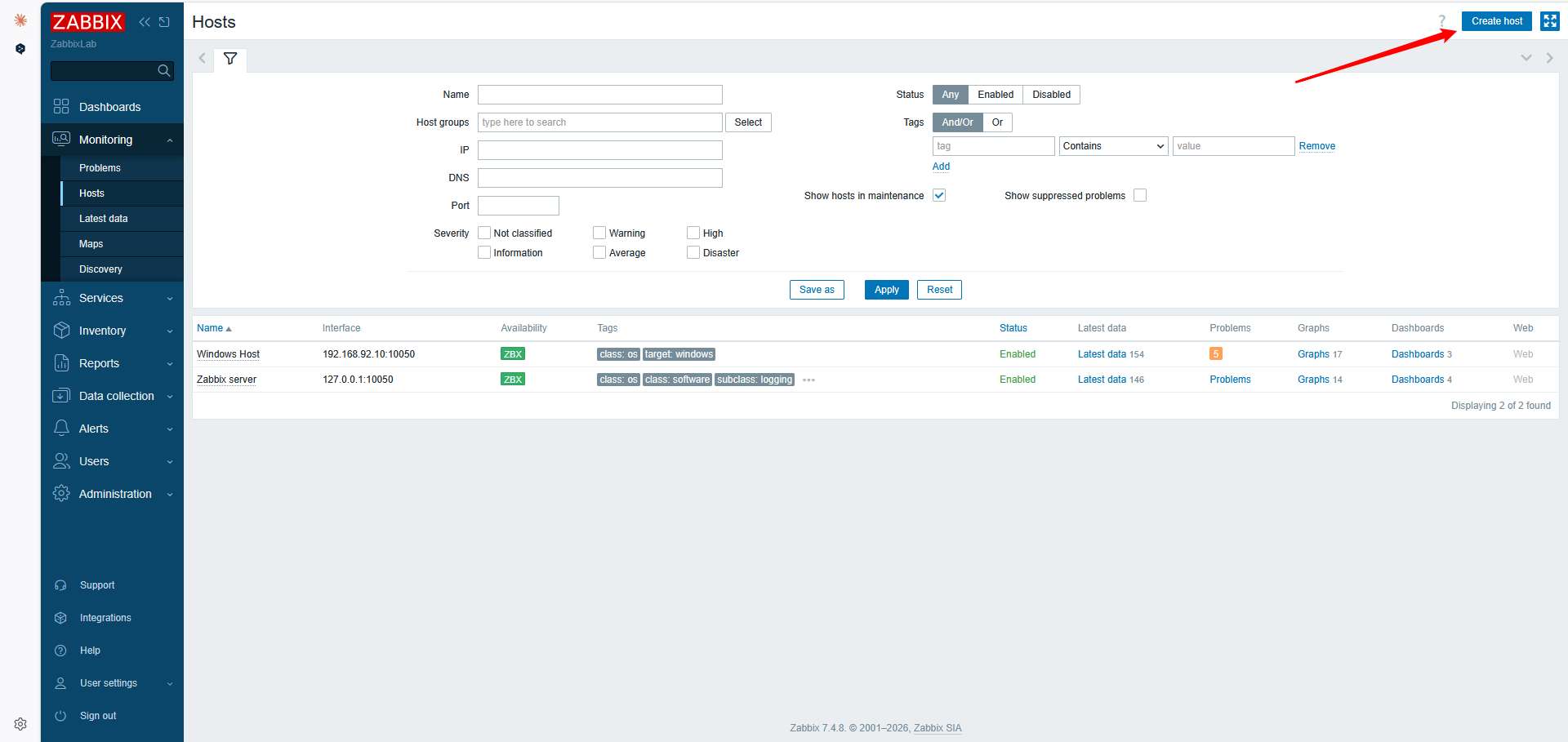Click the help question mark icon

(1441, 21)
